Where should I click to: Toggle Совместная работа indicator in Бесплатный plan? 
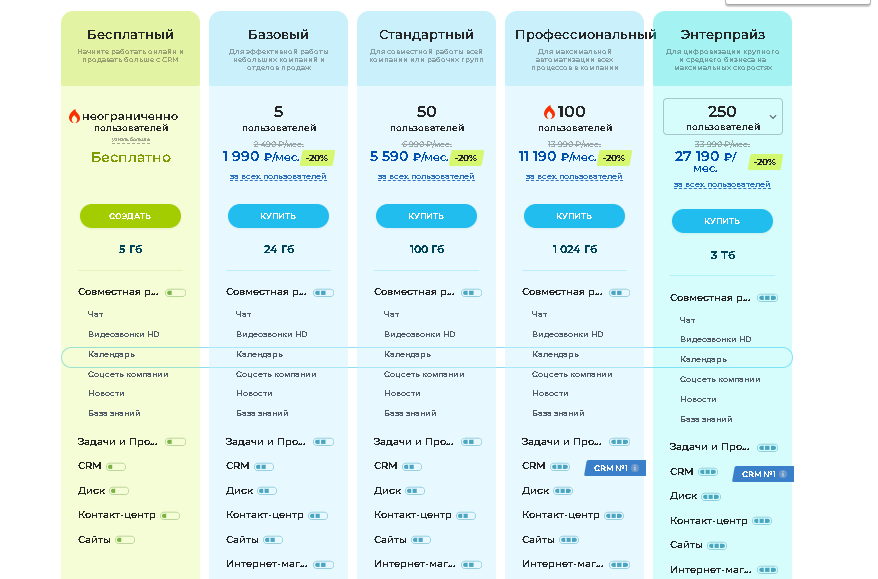(x=175, y=293)
